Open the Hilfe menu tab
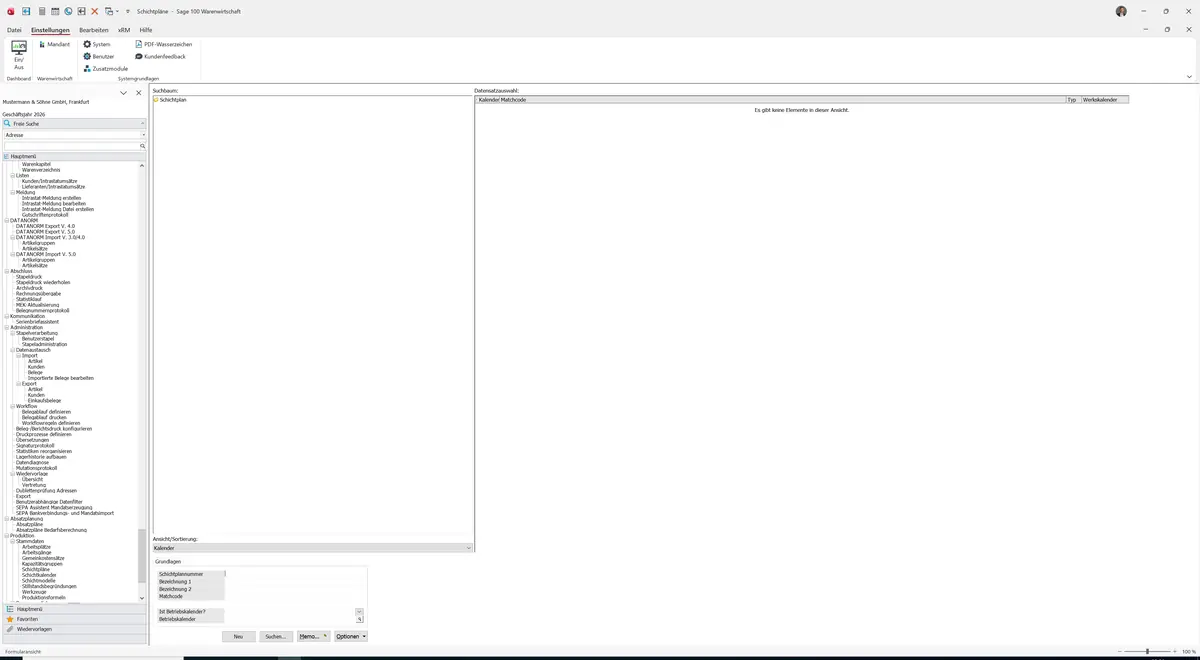1200x660 pixels. pos(146,30)
